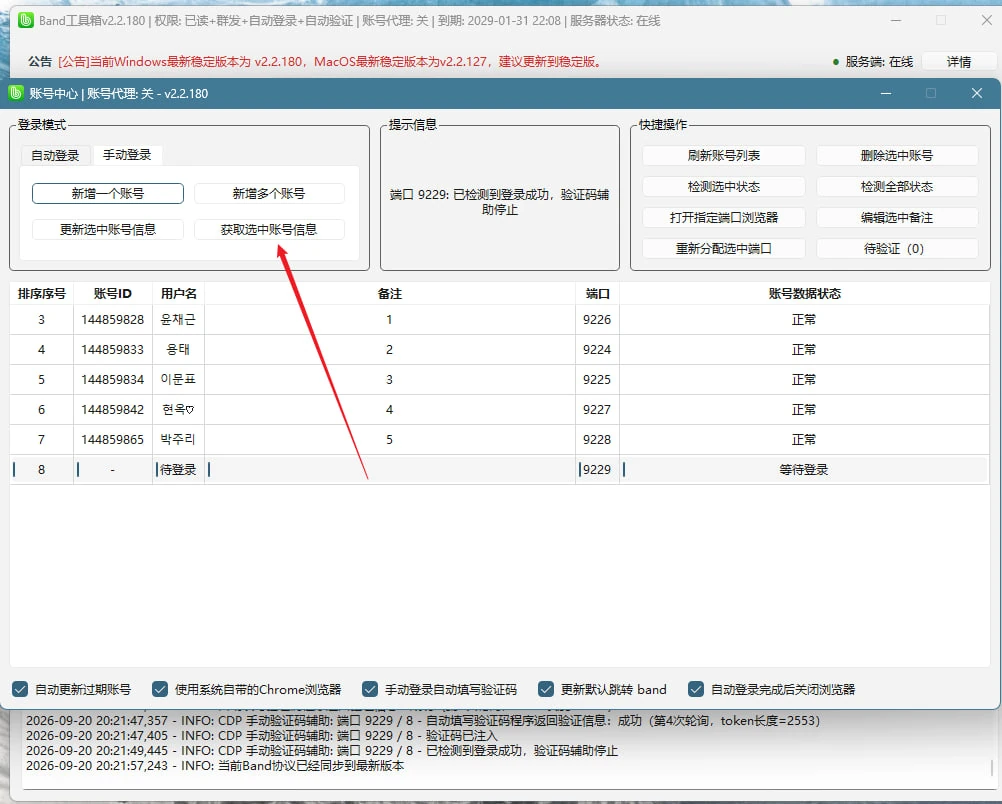Click the red 公告 announcement text

331,62
